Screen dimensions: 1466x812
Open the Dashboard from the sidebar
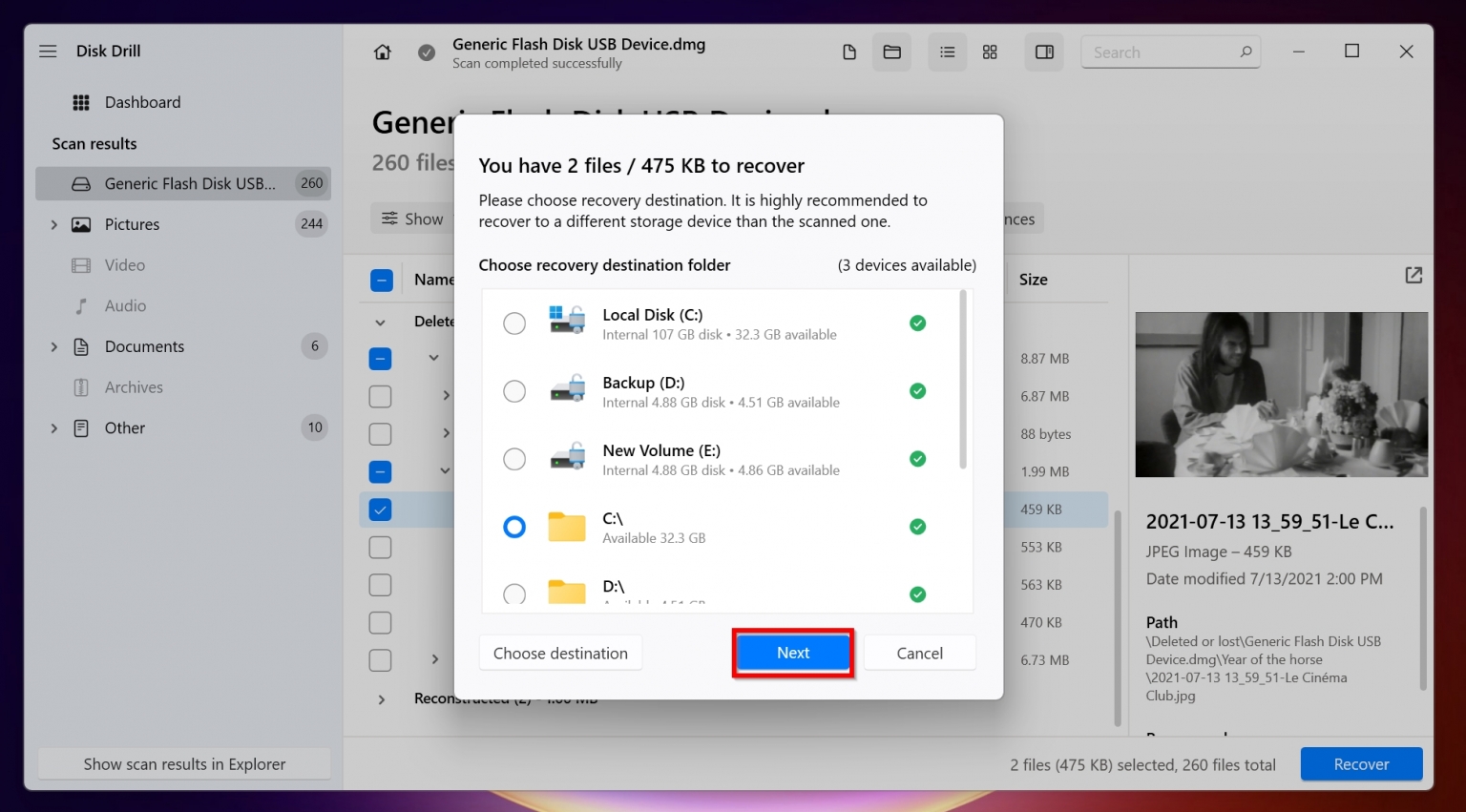point(142,102)
